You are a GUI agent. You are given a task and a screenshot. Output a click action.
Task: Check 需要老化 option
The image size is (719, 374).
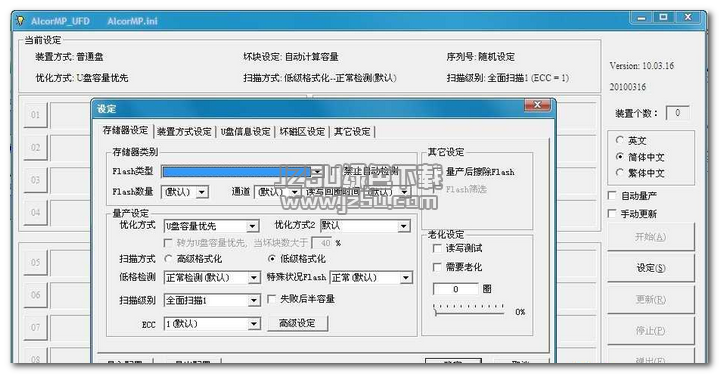[437, 267]
